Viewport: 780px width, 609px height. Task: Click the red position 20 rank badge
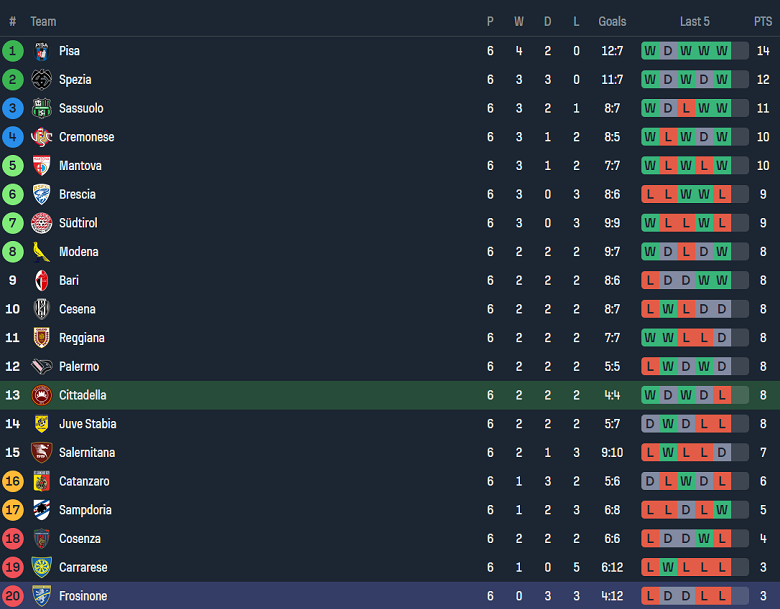click(13, 596)
